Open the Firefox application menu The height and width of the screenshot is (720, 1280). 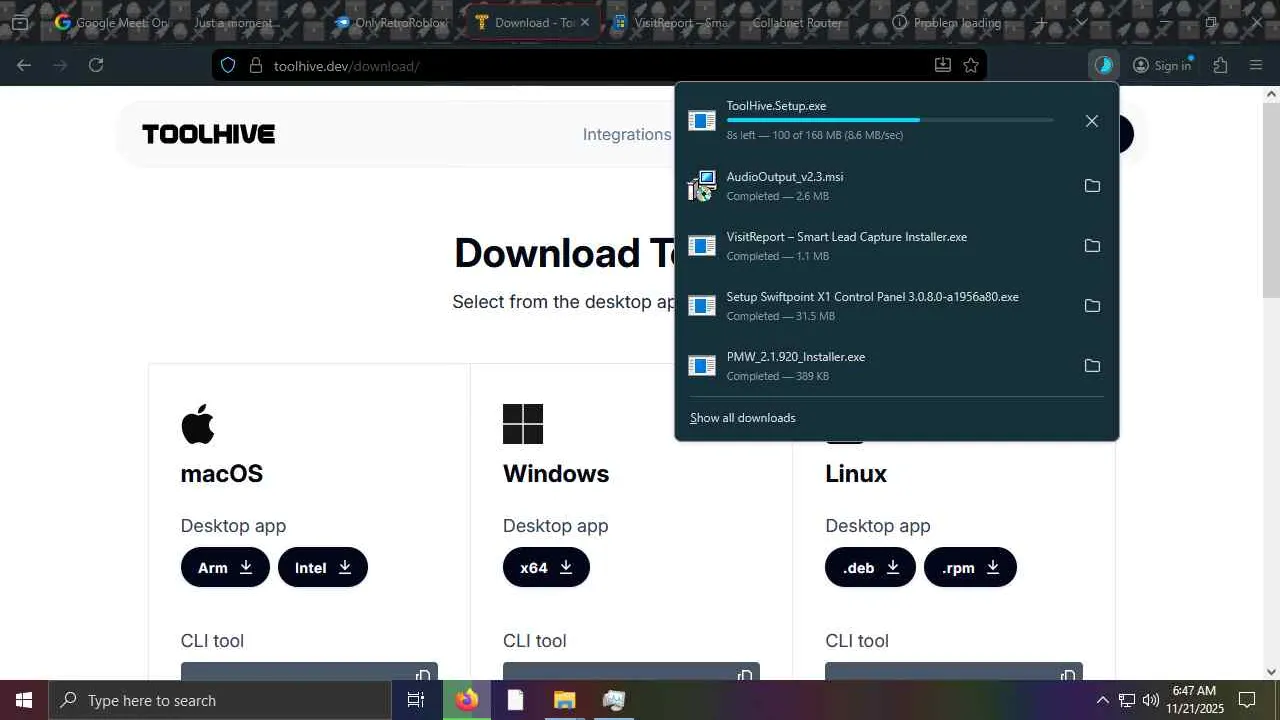click(x=1256, y=65)
